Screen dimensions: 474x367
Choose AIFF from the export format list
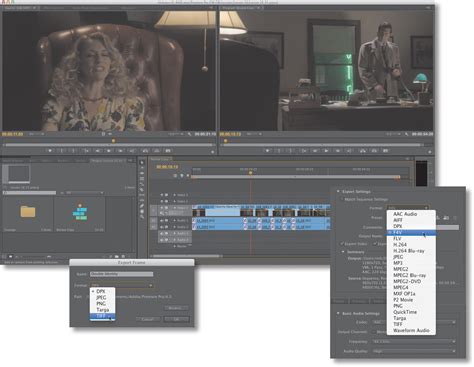[x=411, y=220]
